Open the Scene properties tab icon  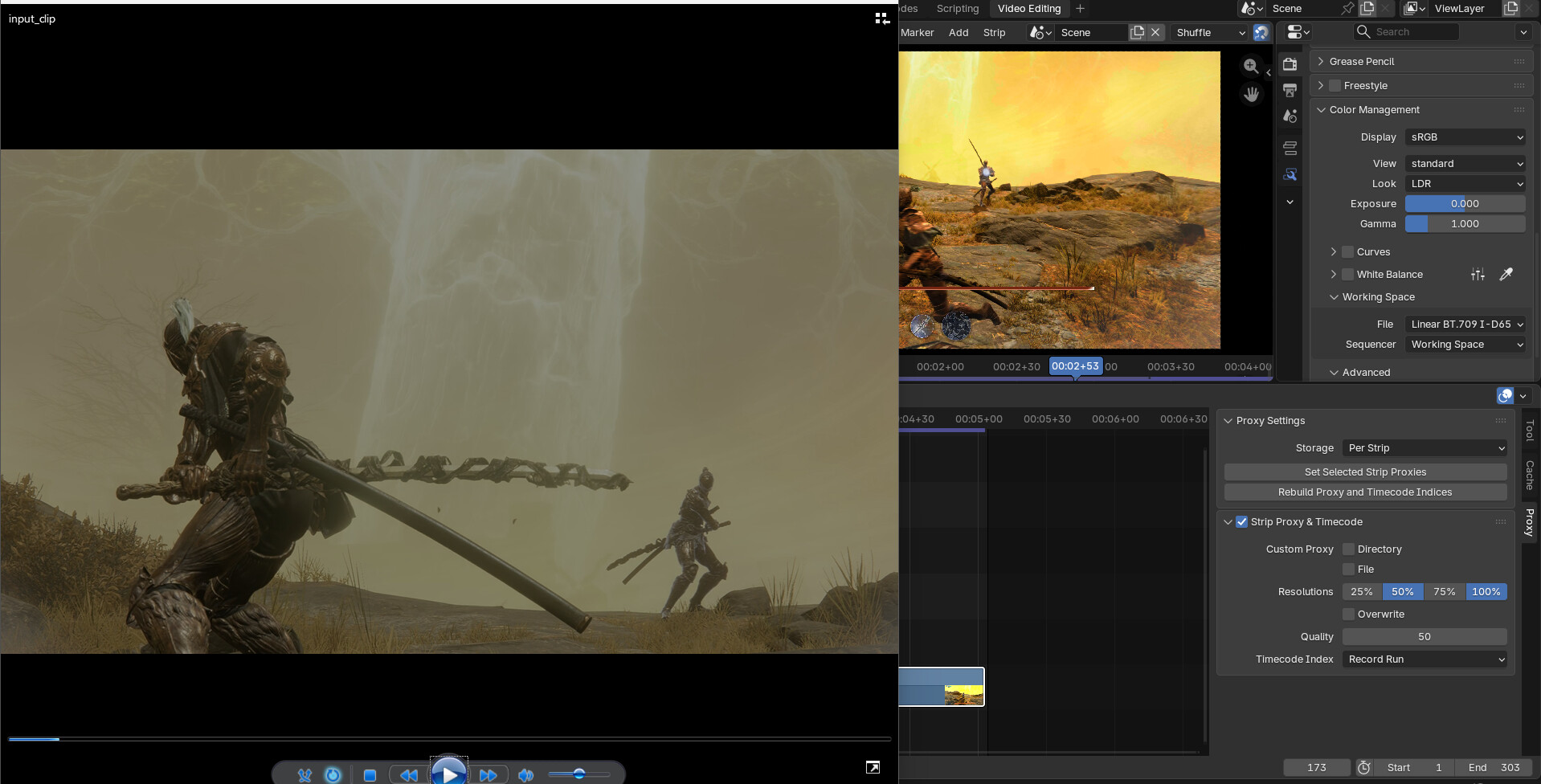(1290, 116)
